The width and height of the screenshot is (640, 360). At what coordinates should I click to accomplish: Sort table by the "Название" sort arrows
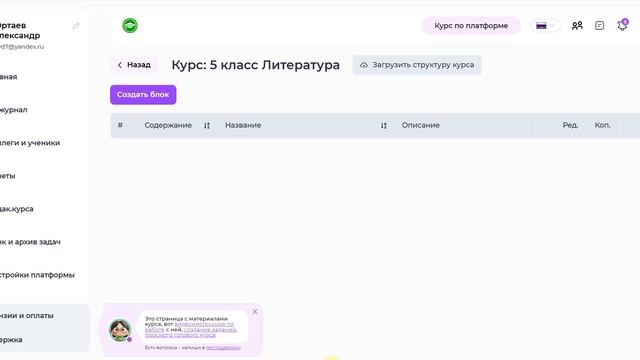384,126
